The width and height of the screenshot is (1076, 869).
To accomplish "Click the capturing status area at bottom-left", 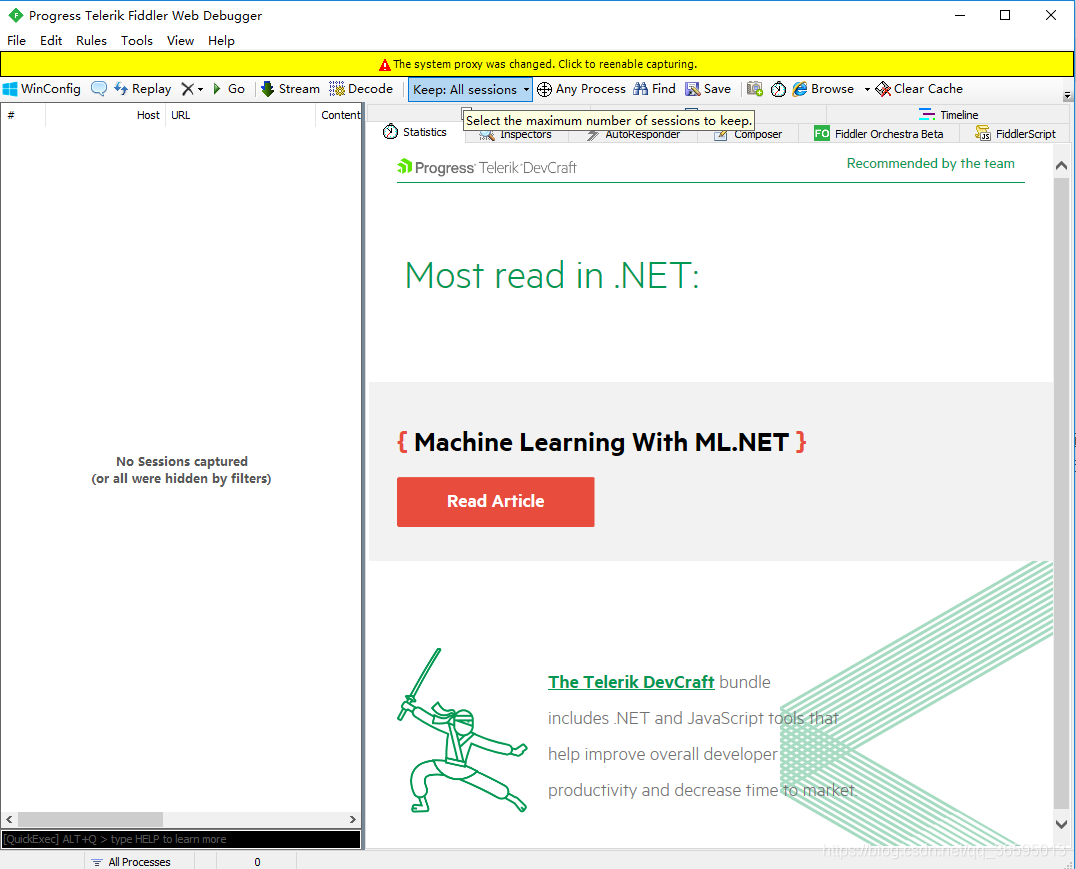I will point(43,861).
